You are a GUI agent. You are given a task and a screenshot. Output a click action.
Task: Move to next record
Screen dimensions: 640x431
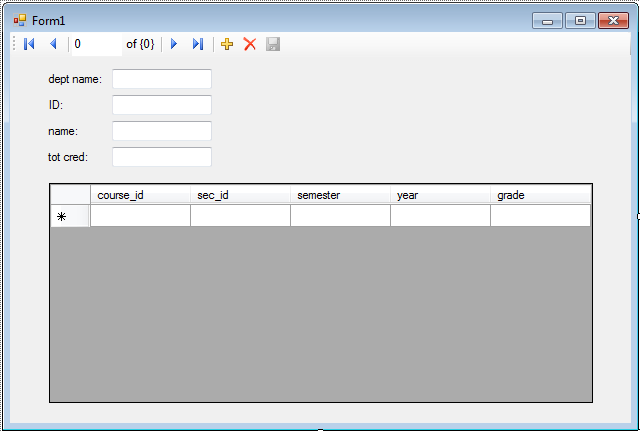coord(174,44)
